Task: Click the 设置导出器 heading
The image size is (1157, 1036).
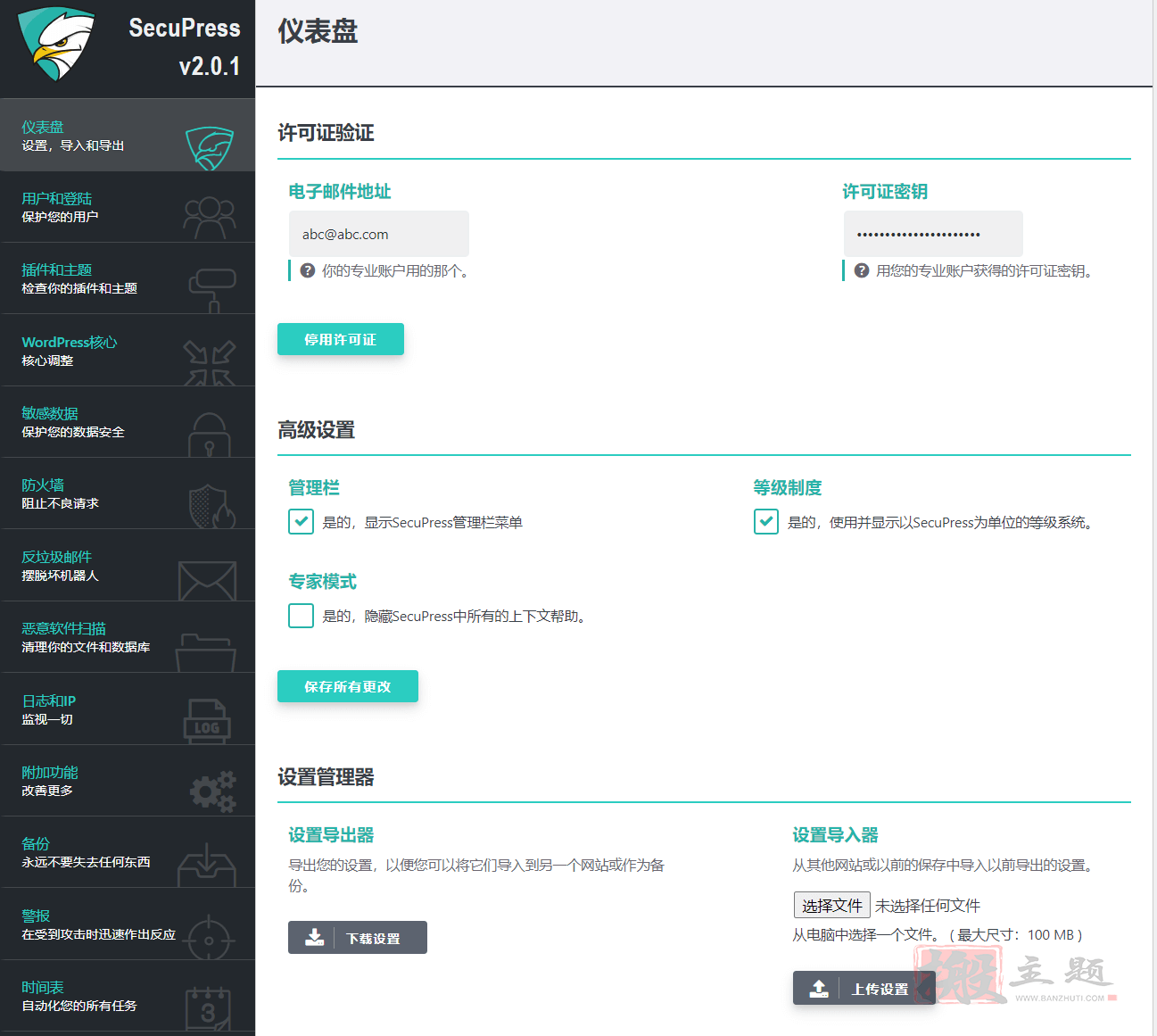Action: [331, 835]
